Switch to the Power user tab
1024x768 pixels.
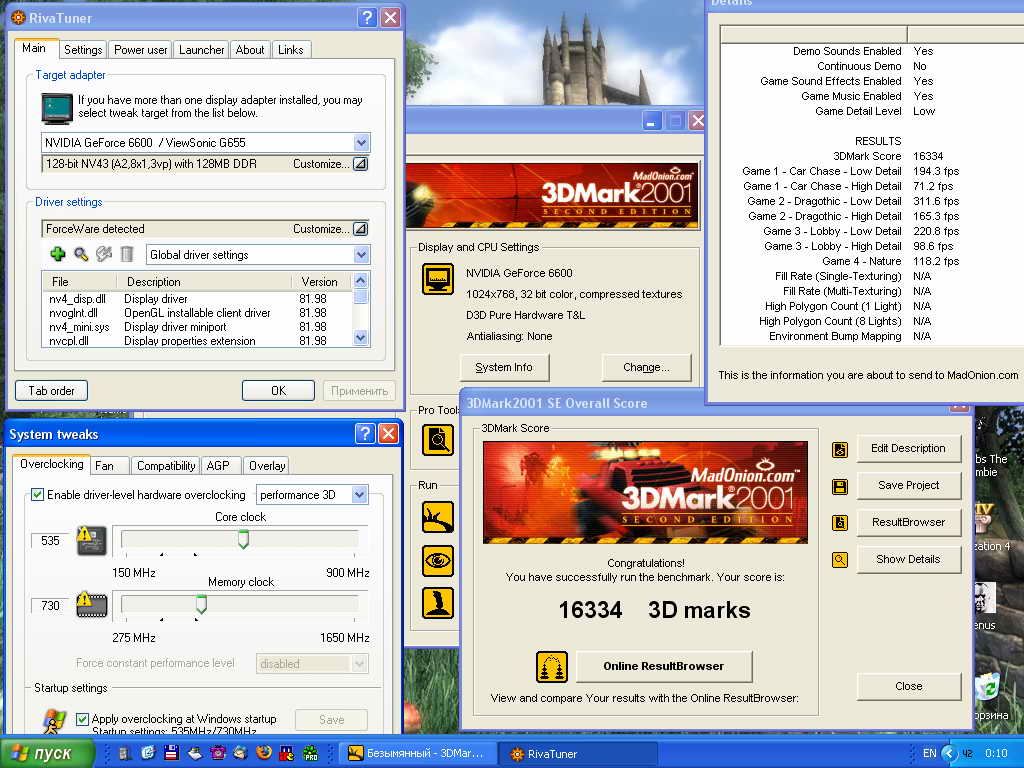click(140, 50)
